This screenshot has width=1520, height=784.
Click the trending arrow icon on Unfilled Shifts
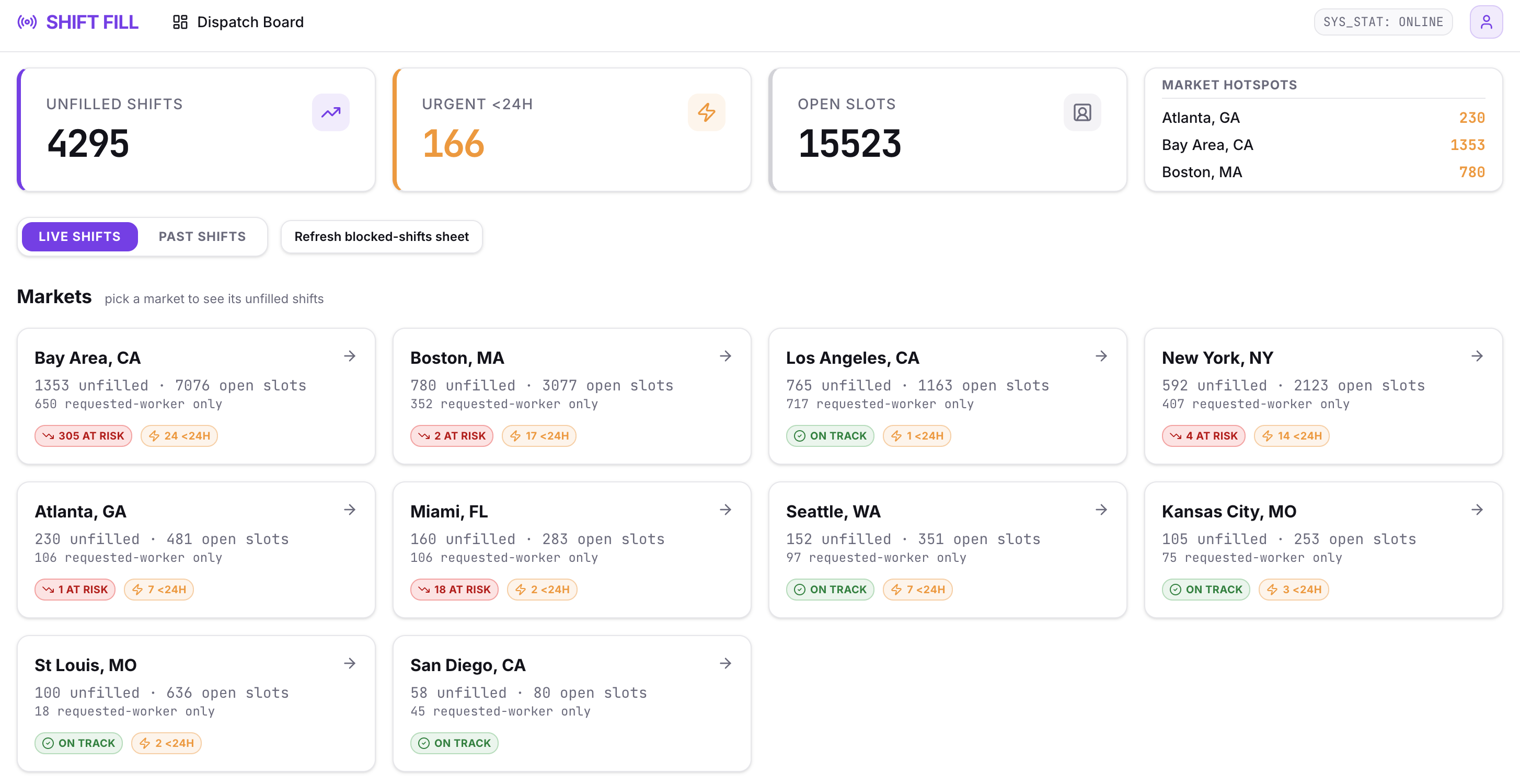tap(330, 112)
